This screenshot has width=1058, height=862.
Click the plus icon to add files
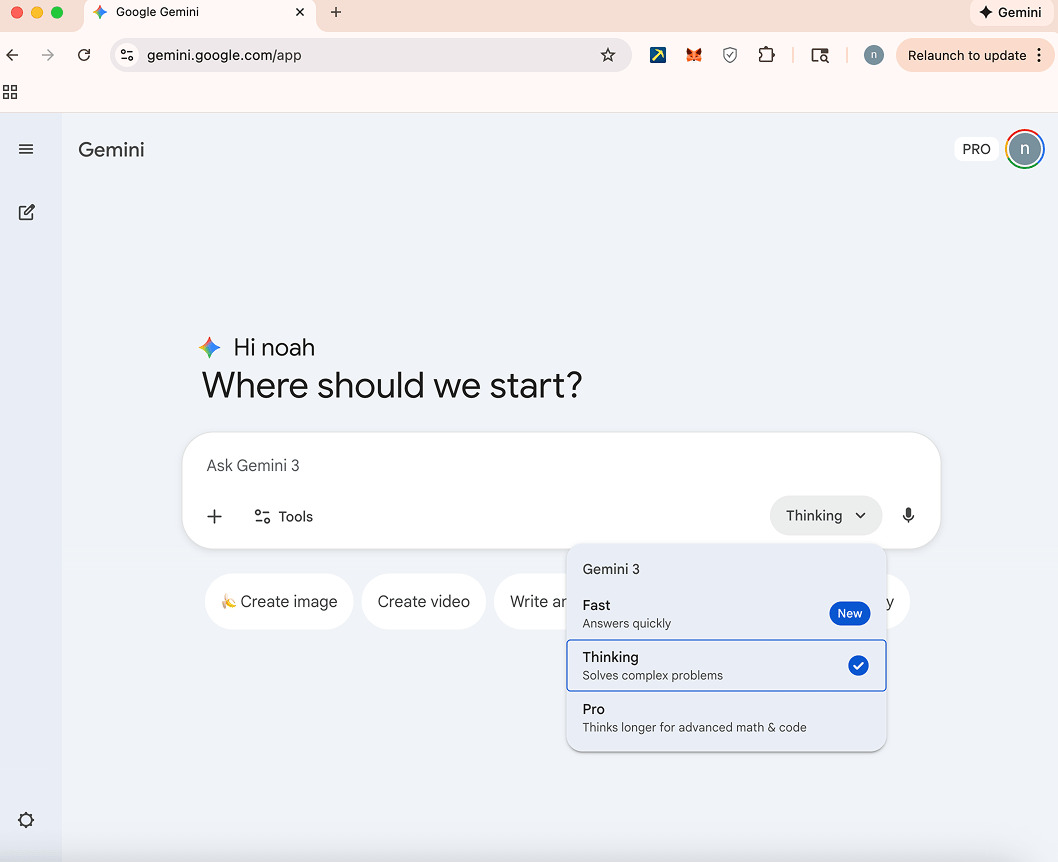point(215,517)
